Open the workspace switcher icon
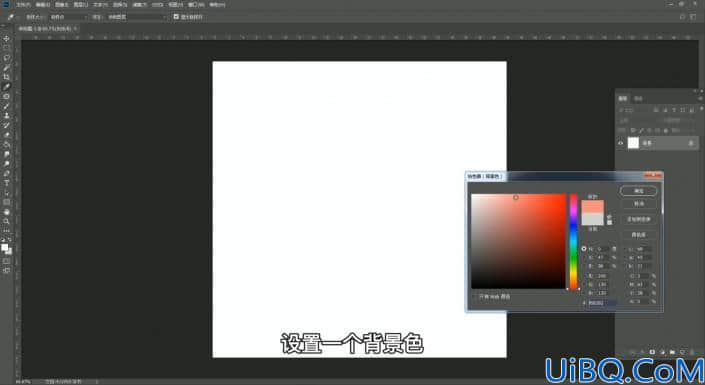 (693, 17)
